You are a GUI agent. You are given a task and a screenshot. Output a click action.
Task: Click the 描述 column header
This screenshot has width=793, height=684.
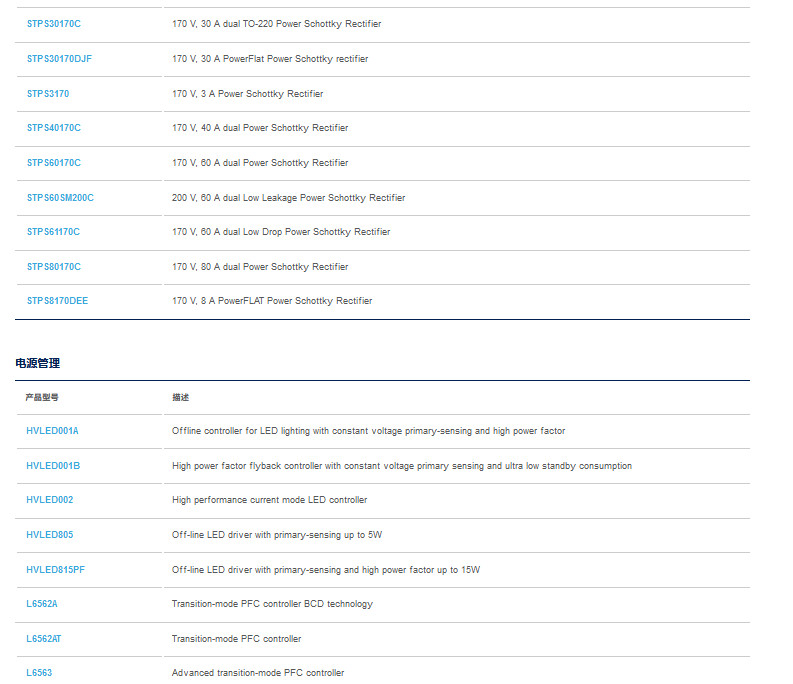pos(181,397)
